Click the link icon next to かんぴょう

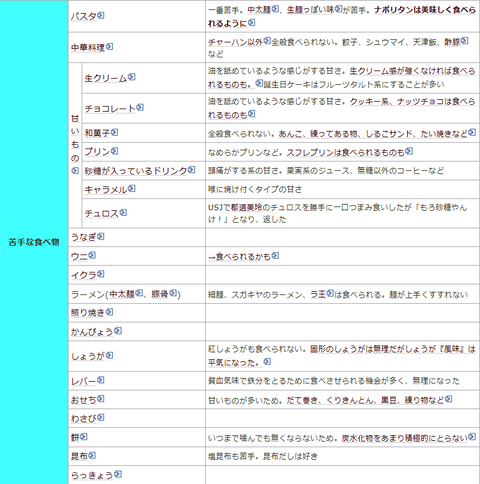click(x=118, y=331)
